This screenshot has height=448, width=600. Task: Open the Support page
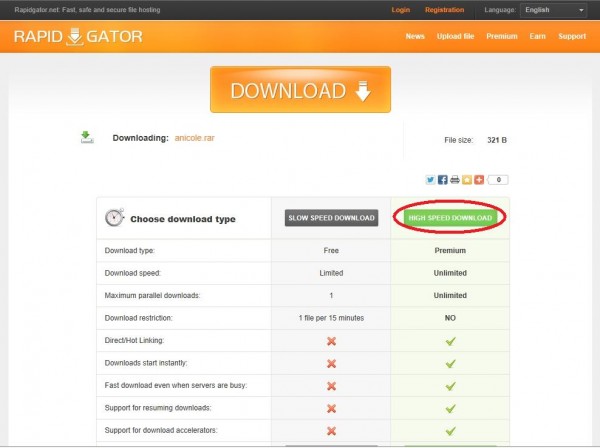[x=572, y=36]
